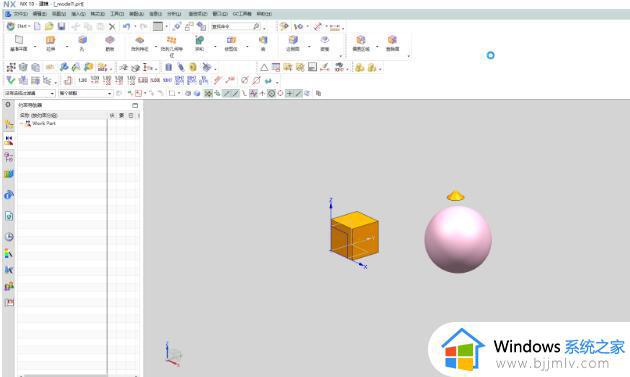
Task: Click the datum plane tool icon
Action: pyautogui.click(x=19, y=43)
